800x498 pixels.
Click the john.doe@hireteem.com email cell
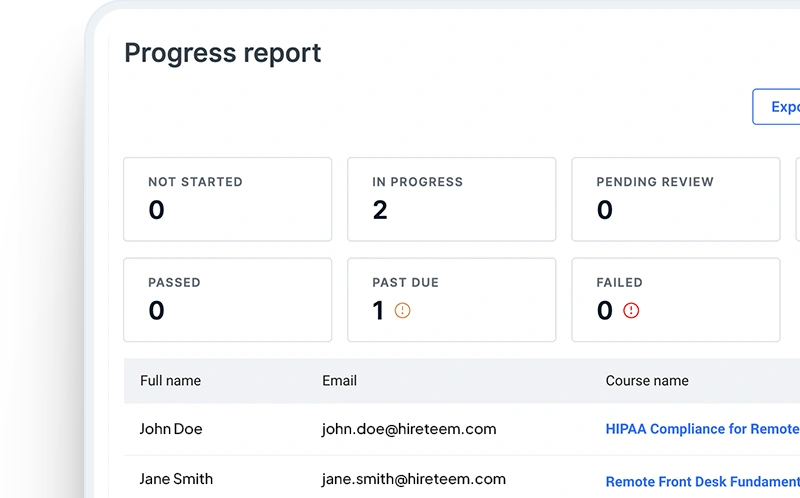pyautogui.click(x=409, y=429)
